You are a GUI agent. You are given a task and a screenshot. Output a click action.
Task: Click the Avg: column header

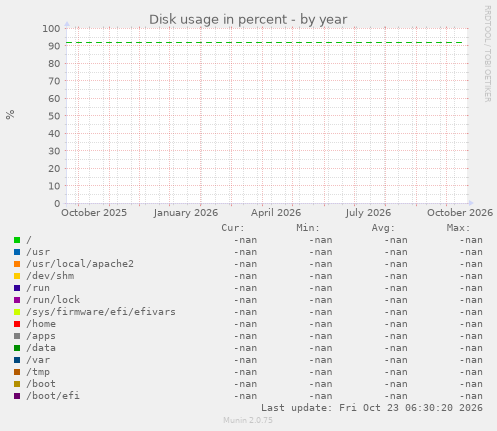pos(383,228)
